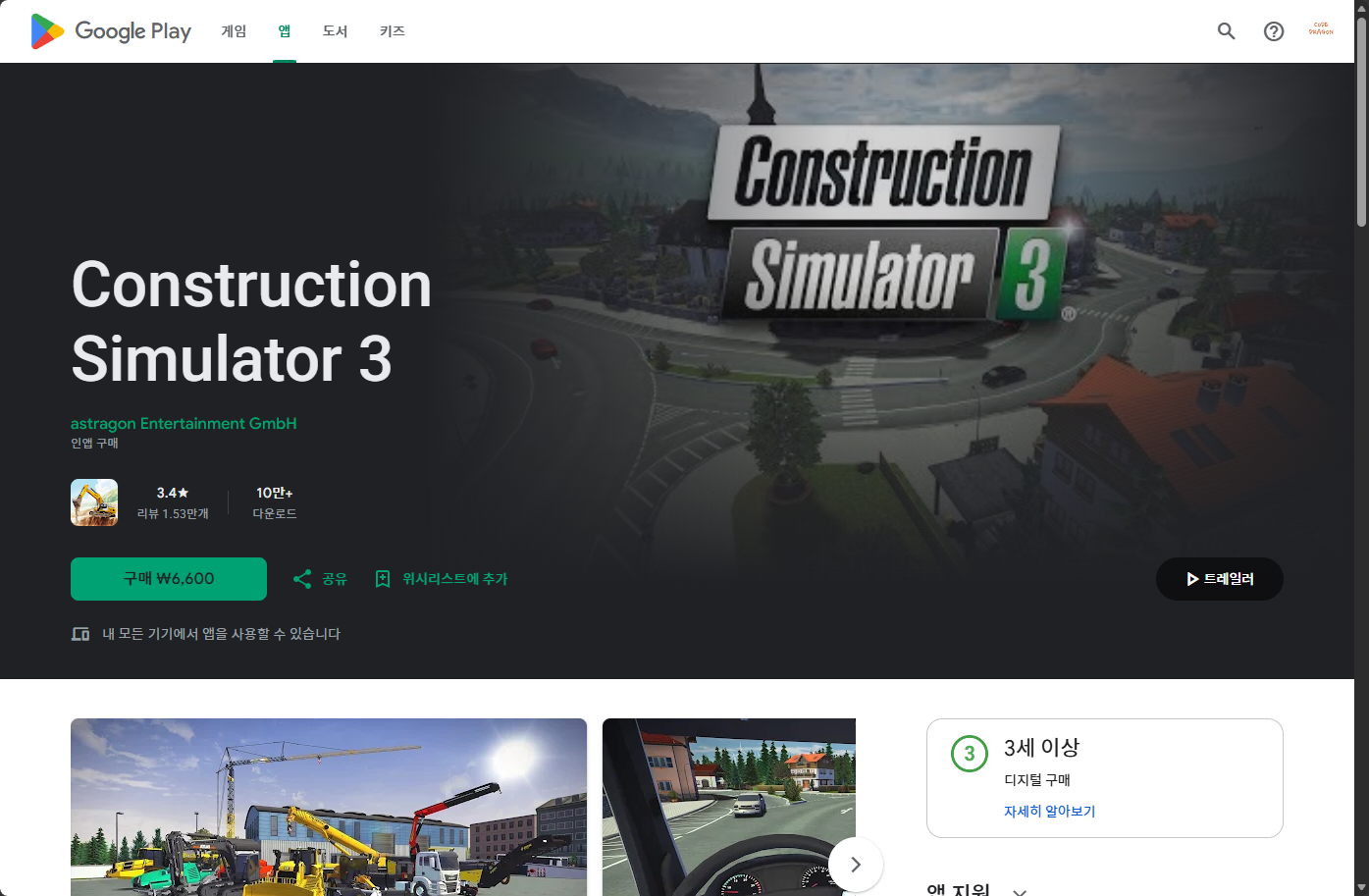Click the 리뷰 1.53만개 review count

(173, 514)
